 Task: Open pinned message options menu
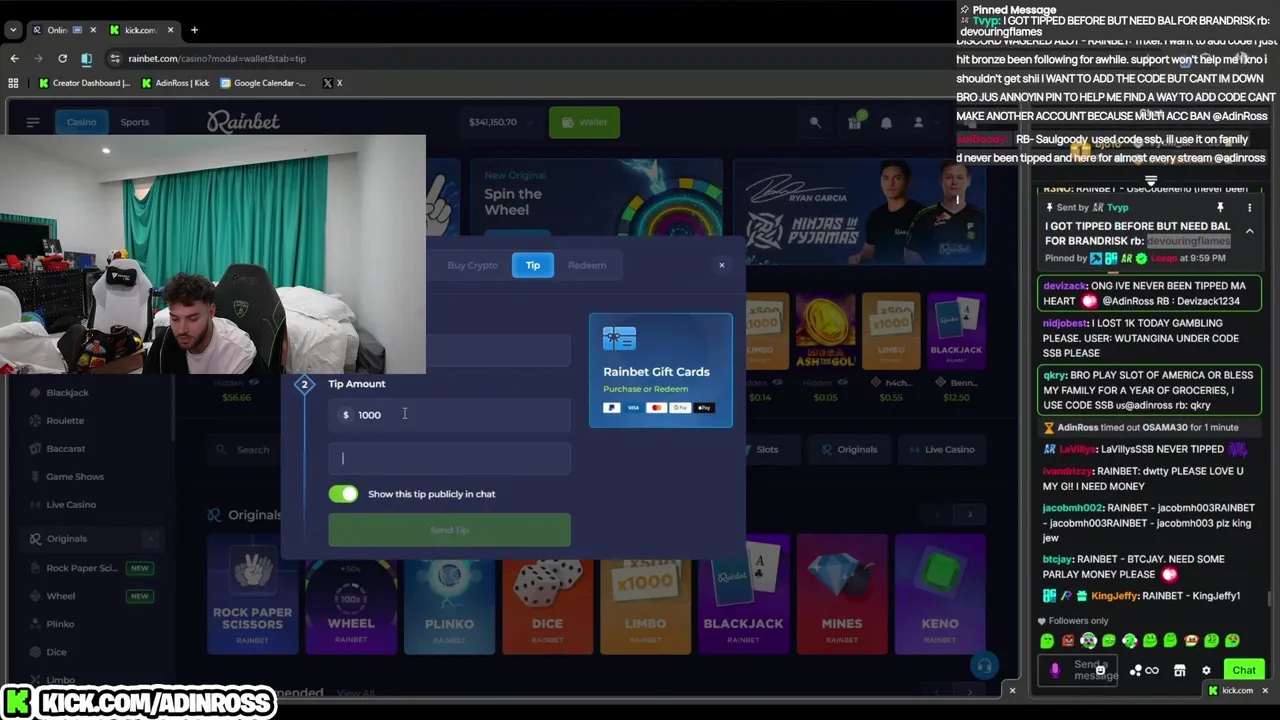1249,207
